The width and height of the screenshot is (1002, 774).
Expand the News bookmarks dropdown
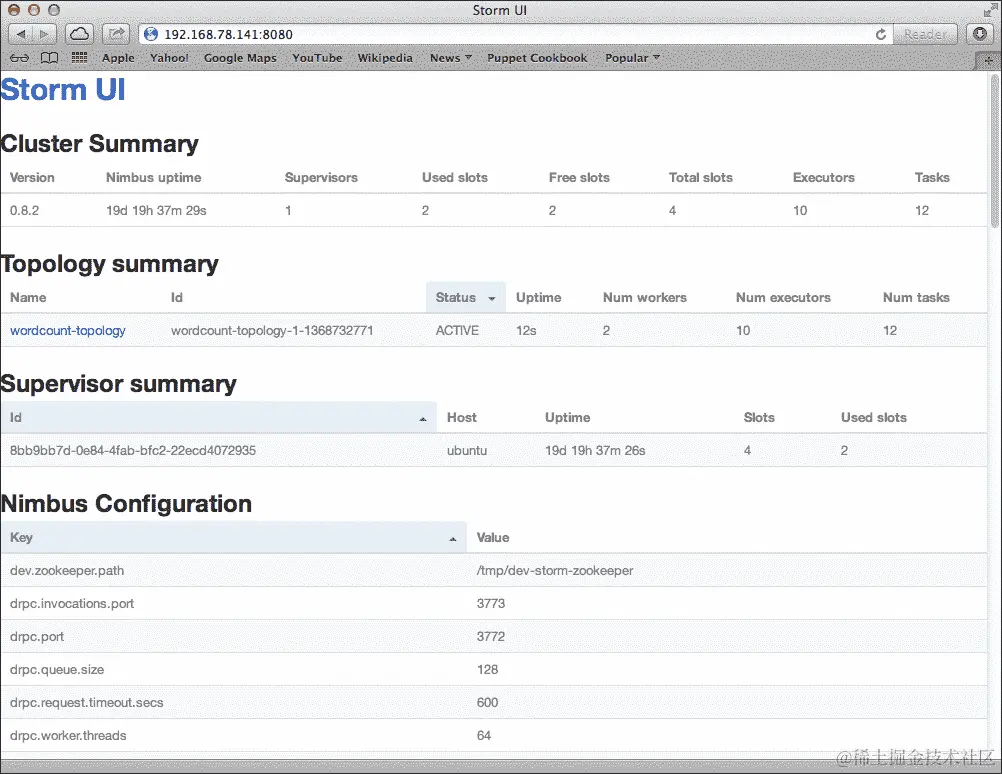(451, 58)
